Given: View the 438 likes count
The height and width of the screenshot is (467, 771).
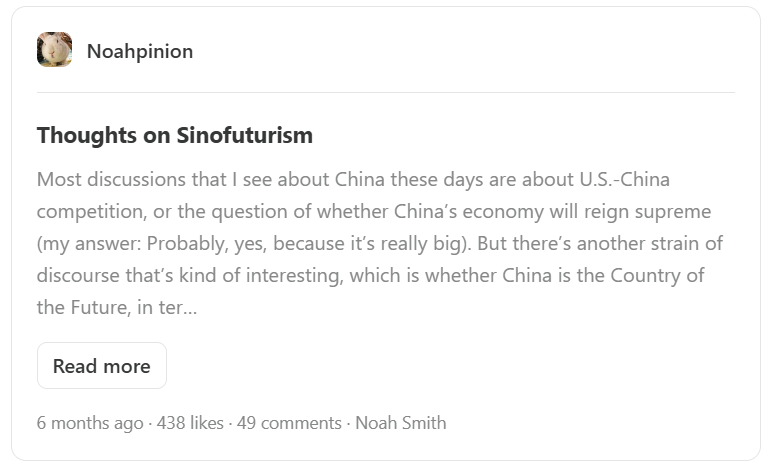Looking at the screenshot, I should pyautogui.click(x=190, y=423).
